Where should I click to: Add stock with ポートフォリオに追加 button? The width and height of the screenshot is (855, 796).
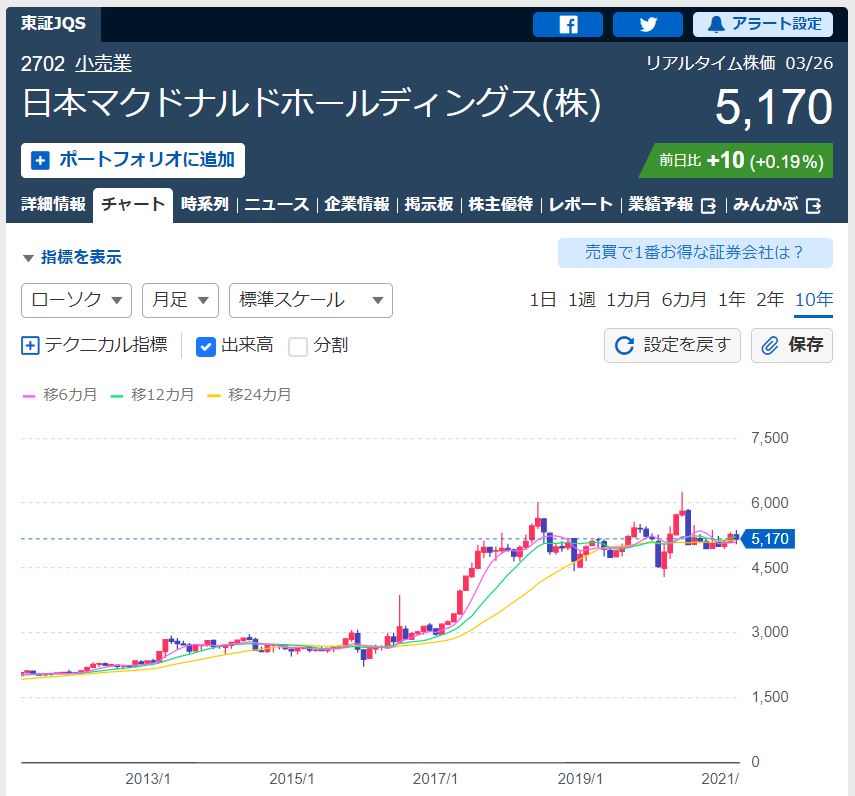[133, 160]
